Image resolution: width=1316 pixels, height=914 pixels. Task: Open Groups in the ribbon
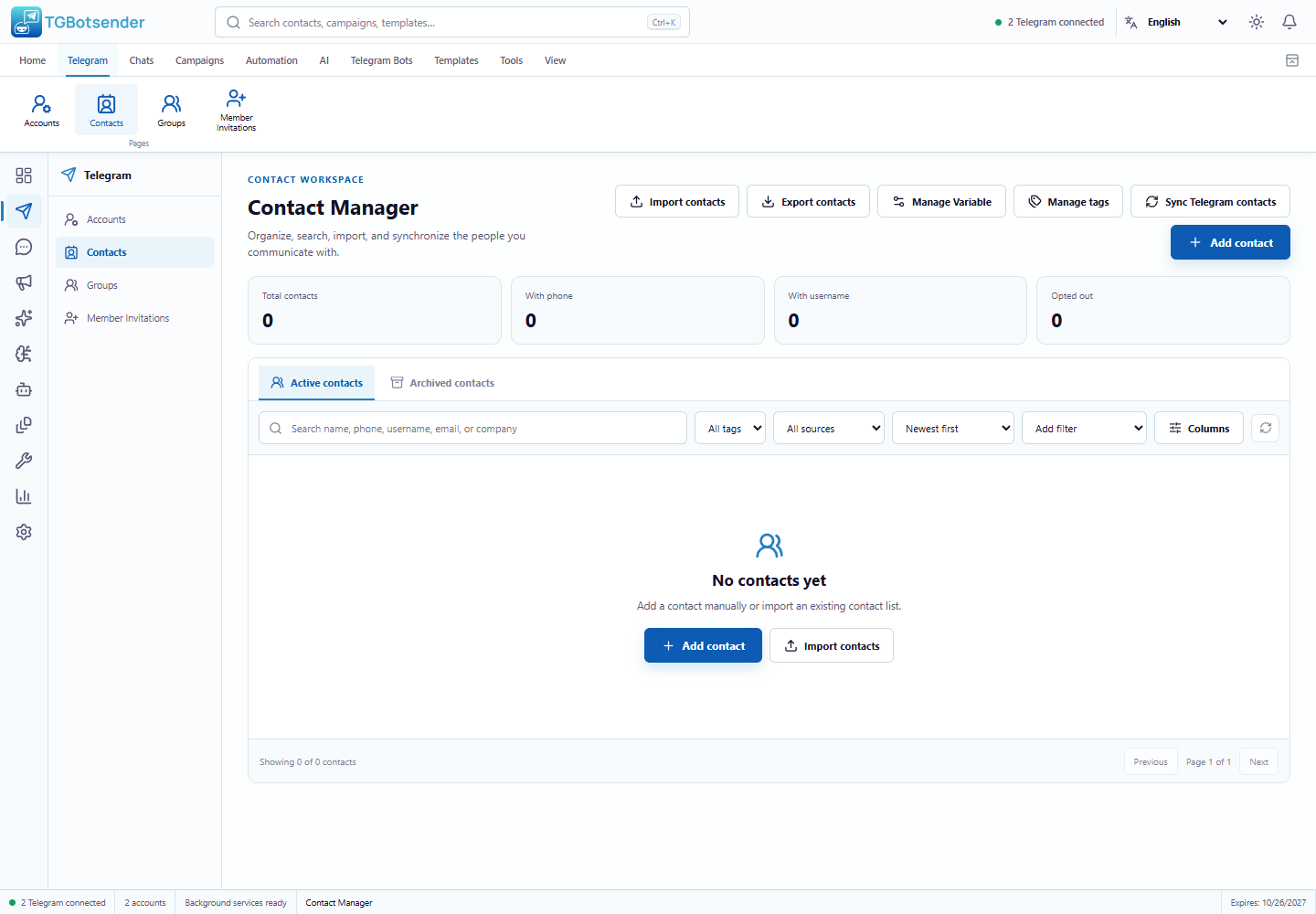(172, 110)
